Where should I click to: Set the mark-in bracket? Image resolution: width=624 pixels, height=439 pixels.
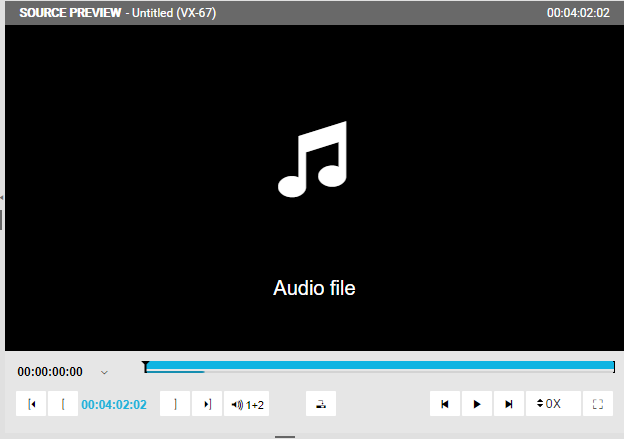pyautogui.click(x=63, y=404)
